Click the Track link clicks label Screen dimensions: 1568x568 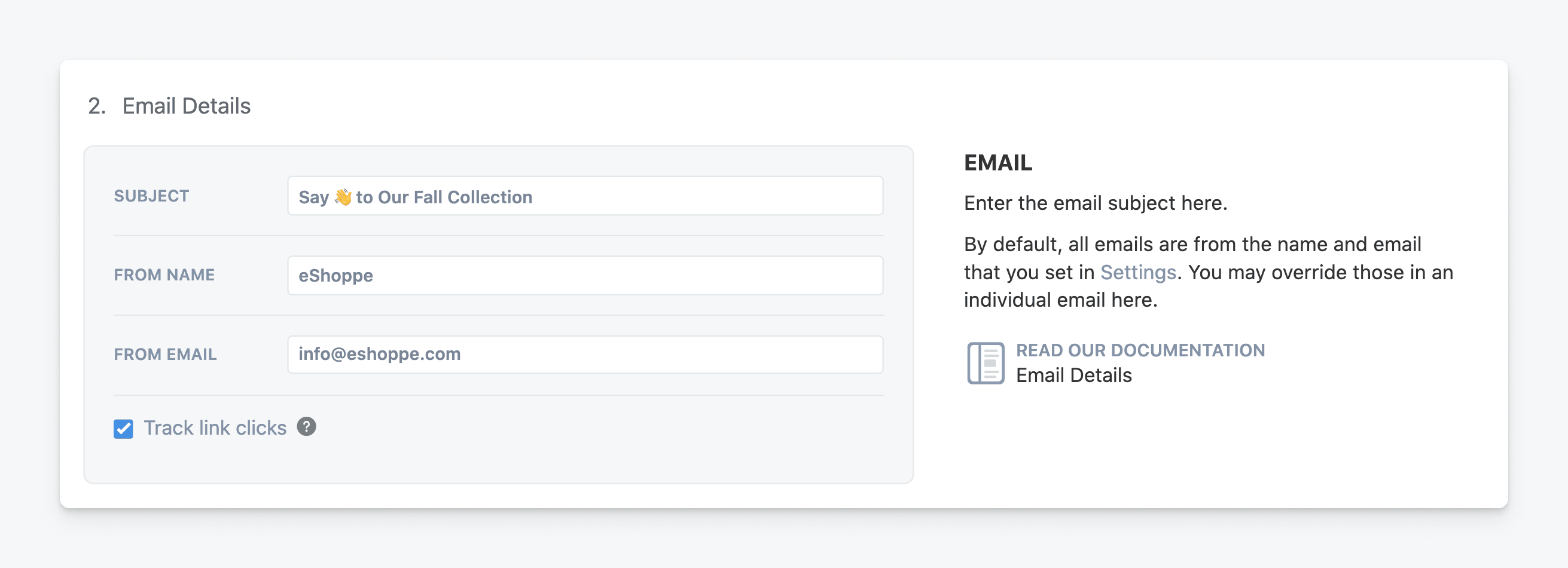click(x=215, y=428)
